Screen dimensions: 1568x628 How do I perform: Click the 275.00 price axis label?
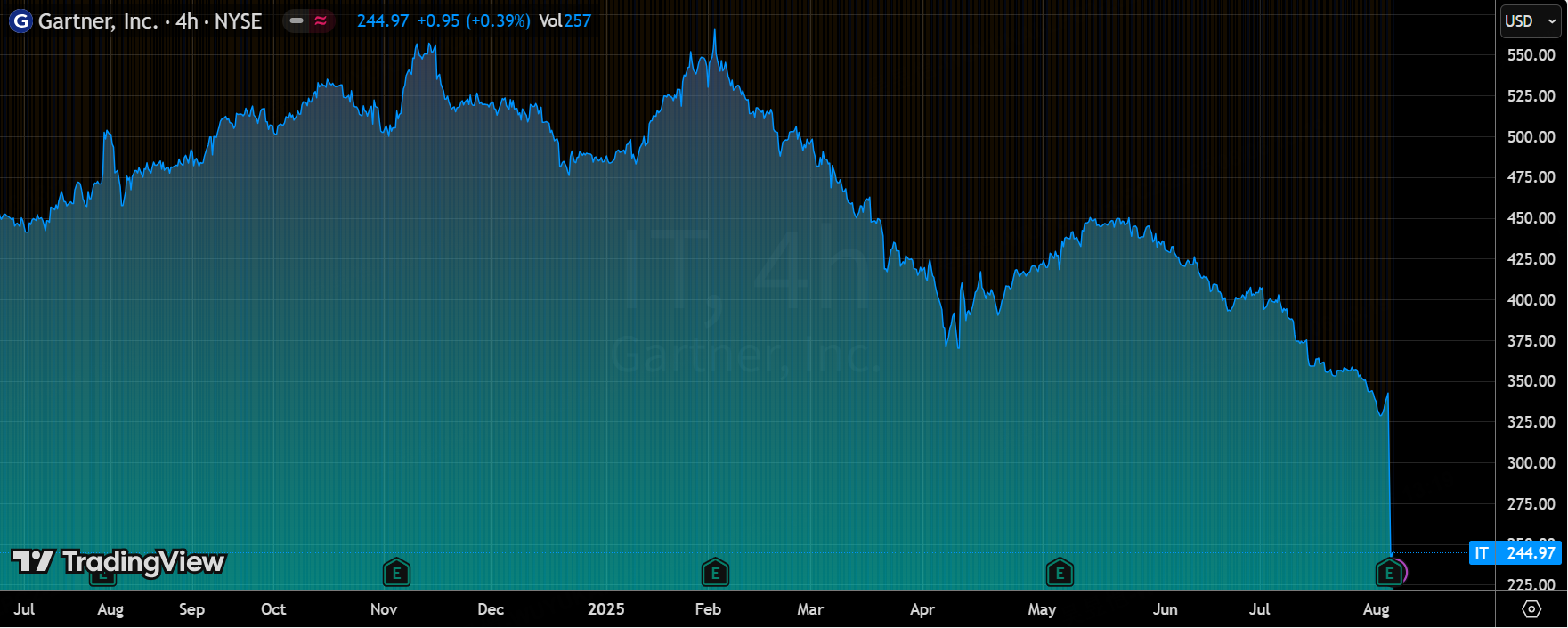click(1531, 504)
